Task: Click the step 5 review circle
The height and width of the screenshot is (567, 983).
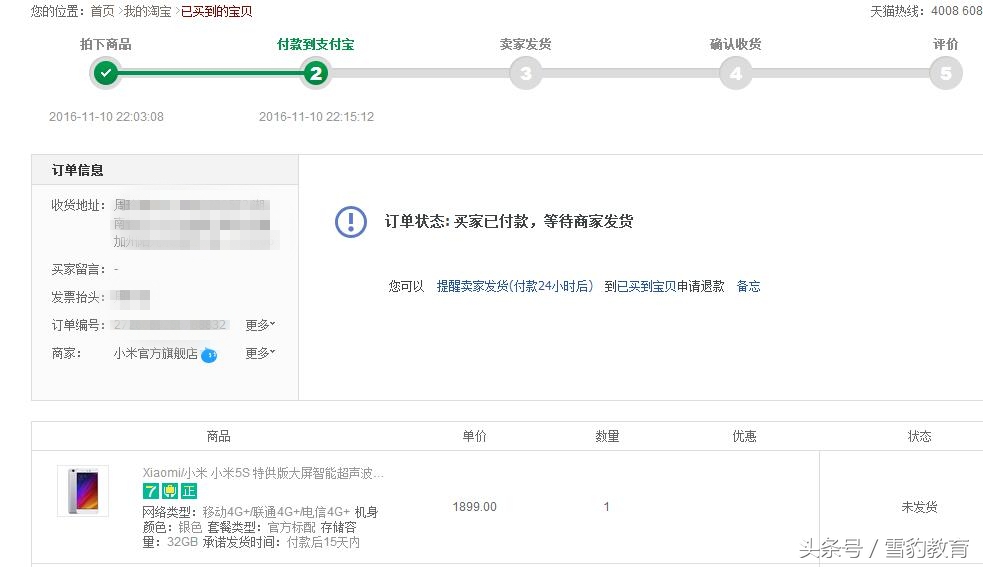Action: coord(945,73)
